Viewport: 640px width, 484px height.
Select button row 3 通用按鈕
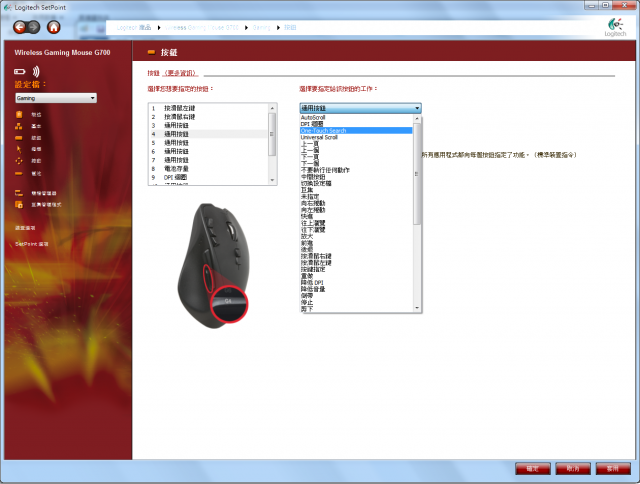(x=208, y=125)
